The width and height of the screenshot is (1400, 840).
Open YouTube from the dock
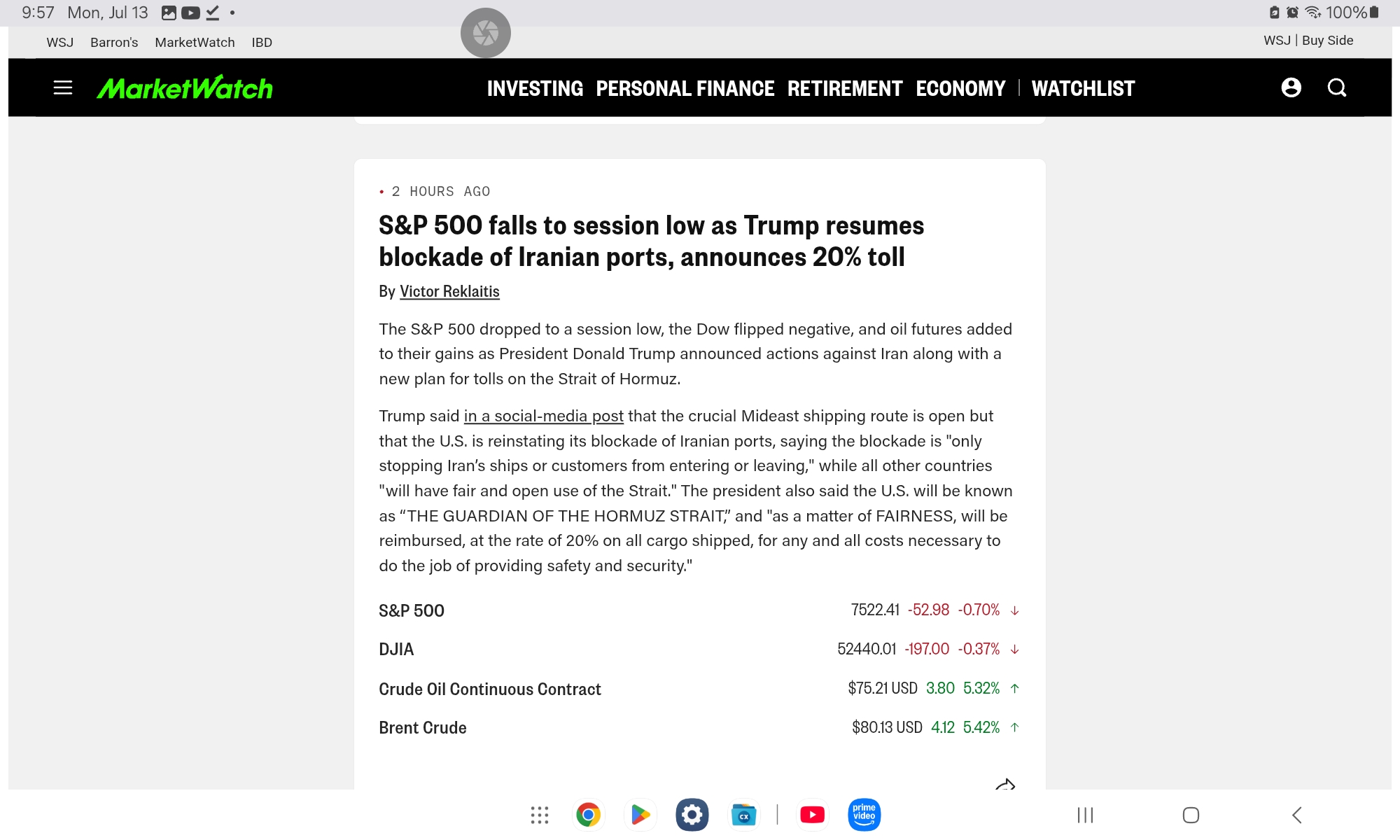click(x=812, y=815)
